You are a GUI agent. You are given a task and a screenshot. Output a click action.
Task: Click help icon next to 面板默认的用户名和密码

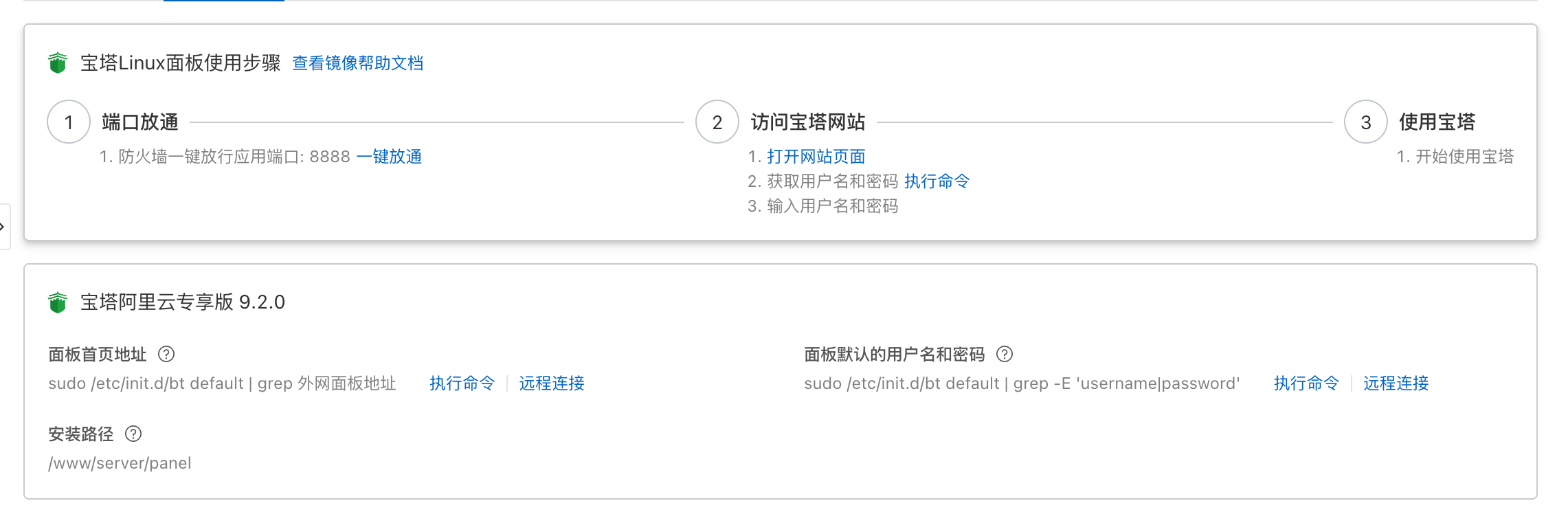click(x=1005, y=354)
